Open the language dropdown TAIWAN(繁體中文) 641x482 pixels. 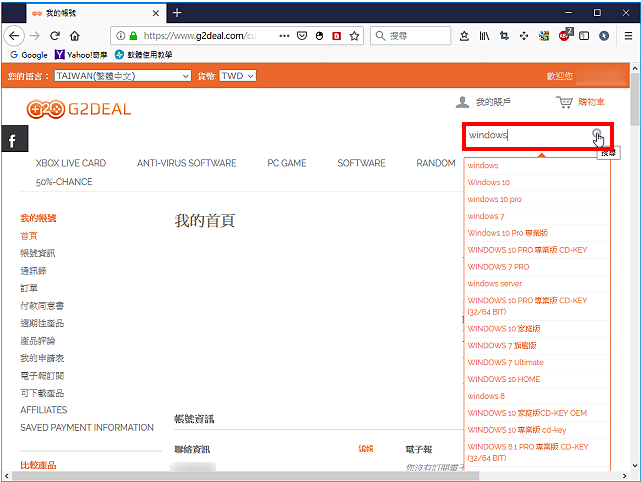coord(123,76)
